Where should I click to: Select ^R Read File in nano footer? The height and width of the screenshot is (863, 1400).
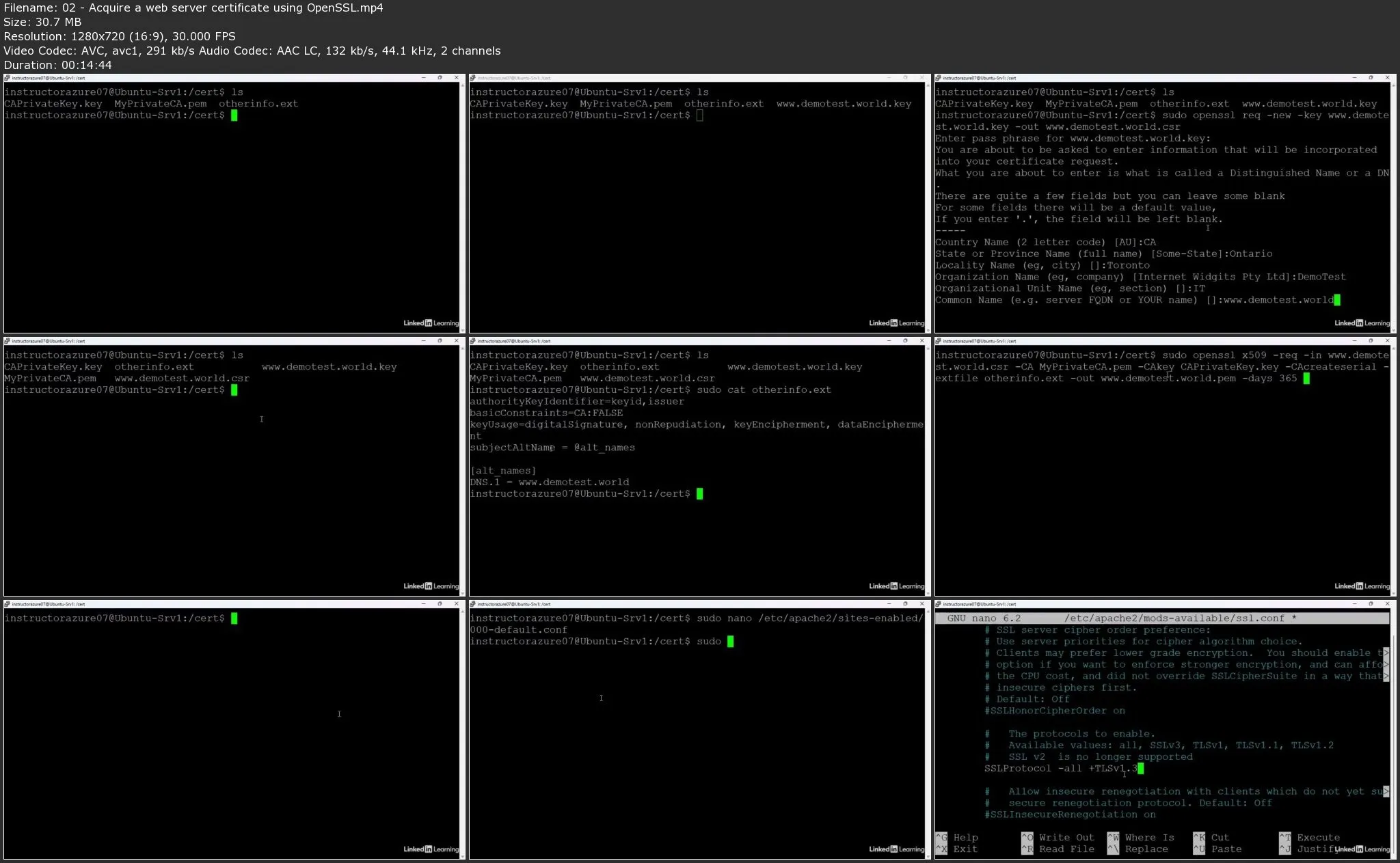1058,849
